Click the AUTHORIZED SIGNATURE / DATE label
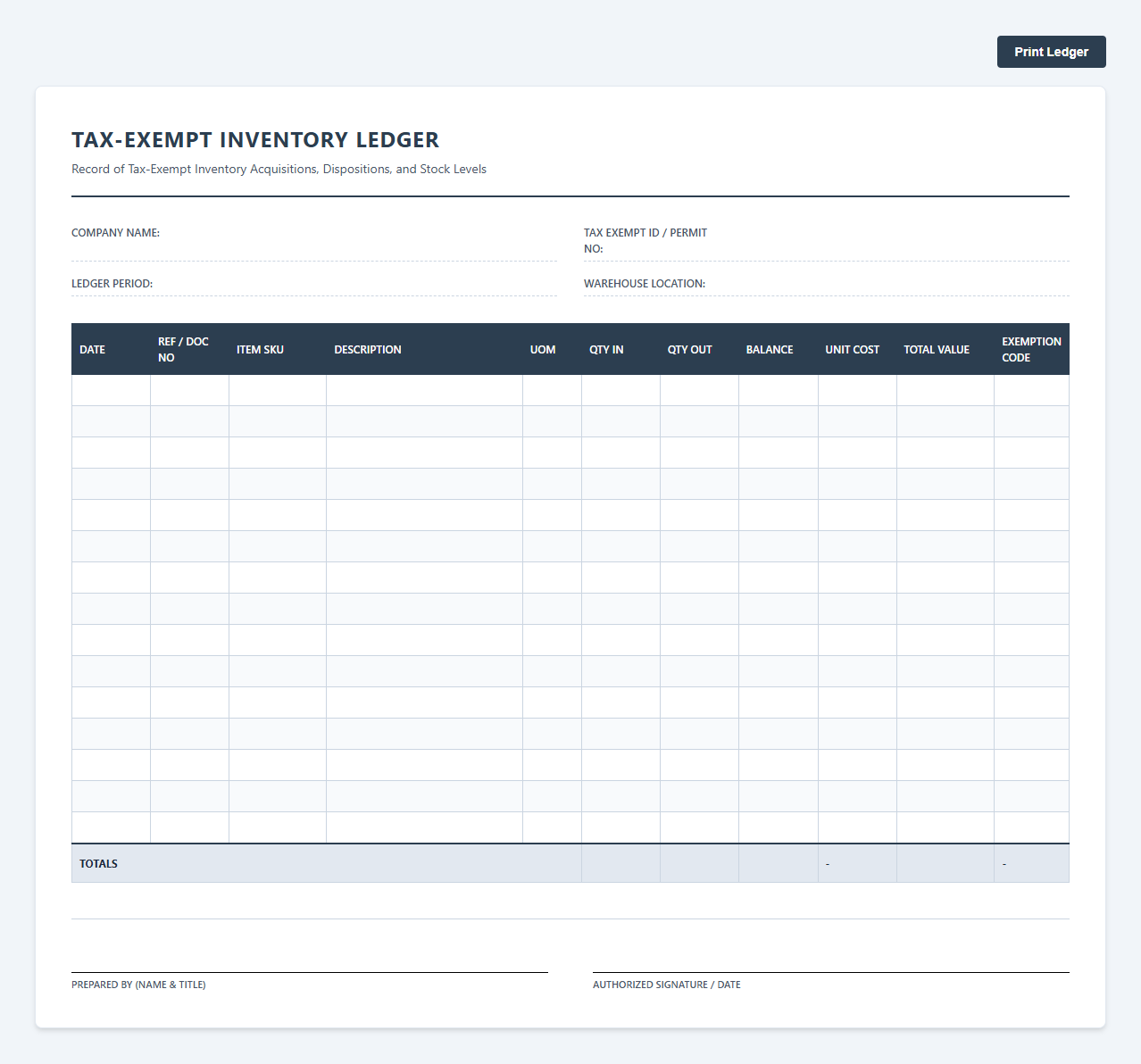This screenshot has width=1141, height=1064. tap(667, 985)
